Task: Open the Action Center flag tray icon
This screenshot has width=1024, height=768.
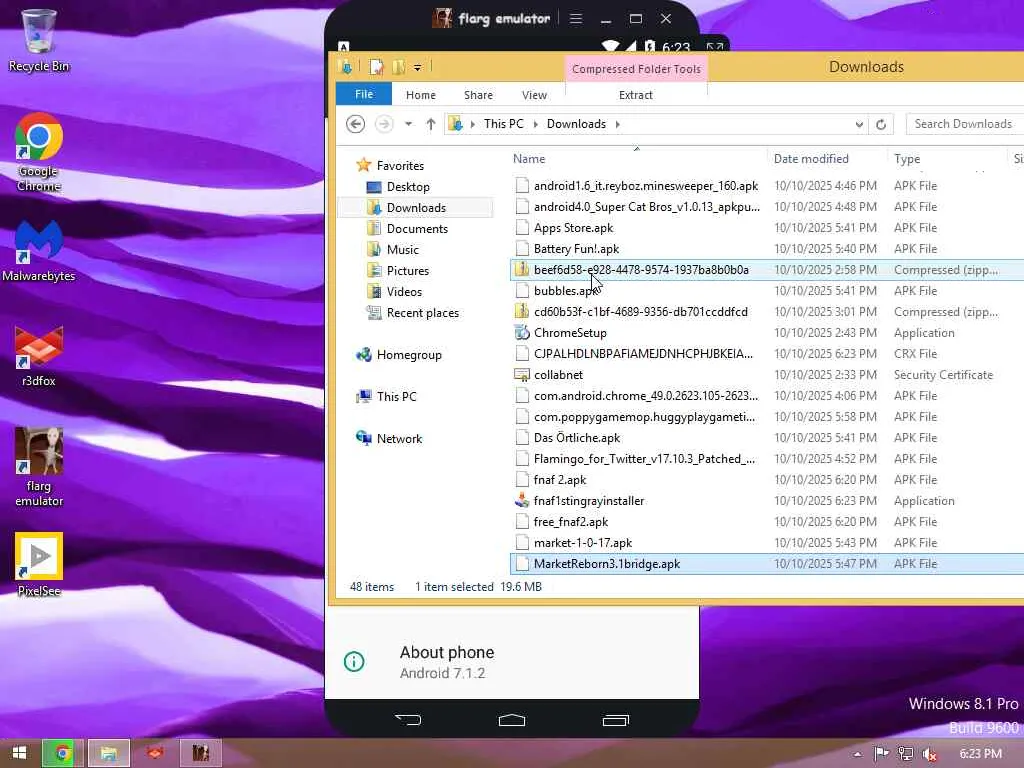Action: tap(881, 754)
